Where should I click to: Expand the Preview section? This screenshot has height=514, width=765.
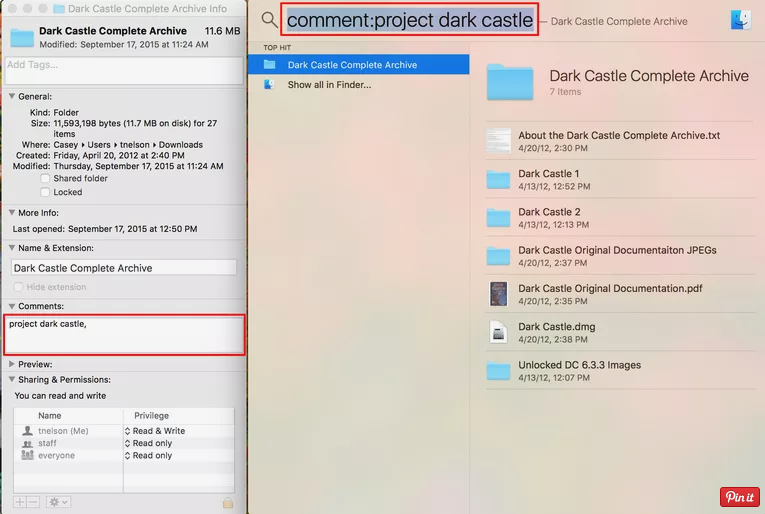(12, 364)
